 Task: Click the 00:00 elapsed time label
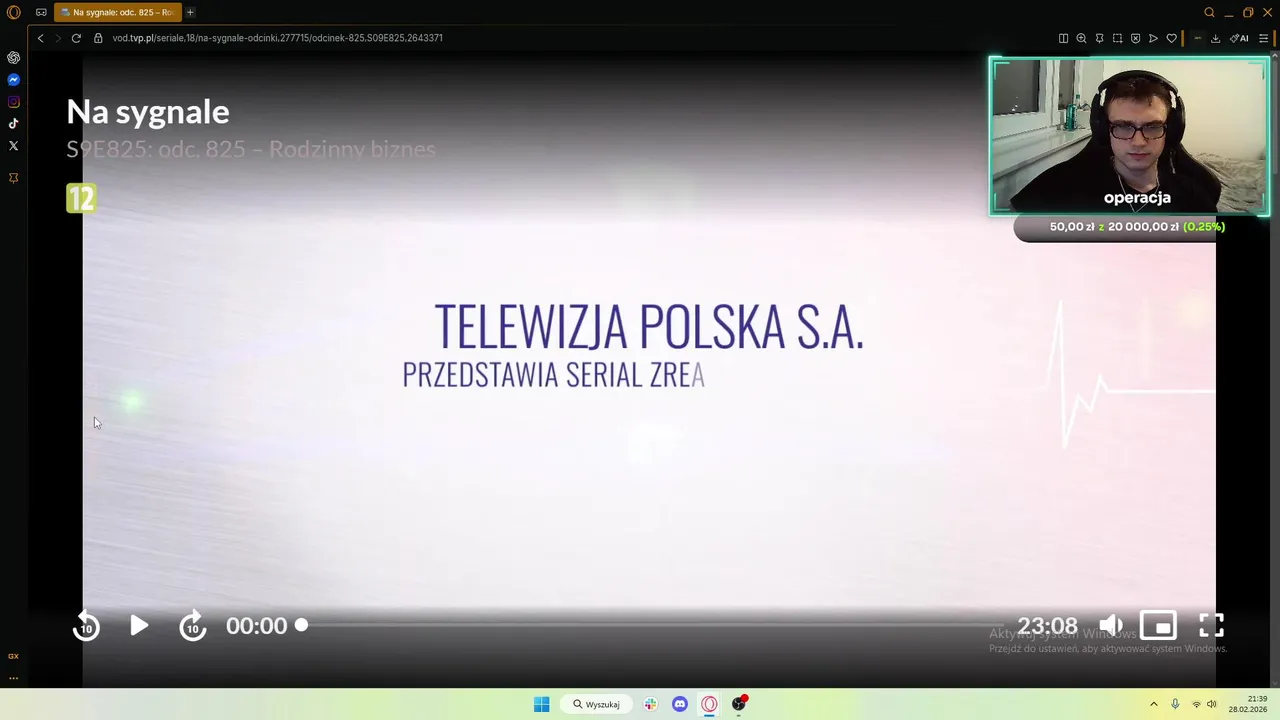coord(256,626)
